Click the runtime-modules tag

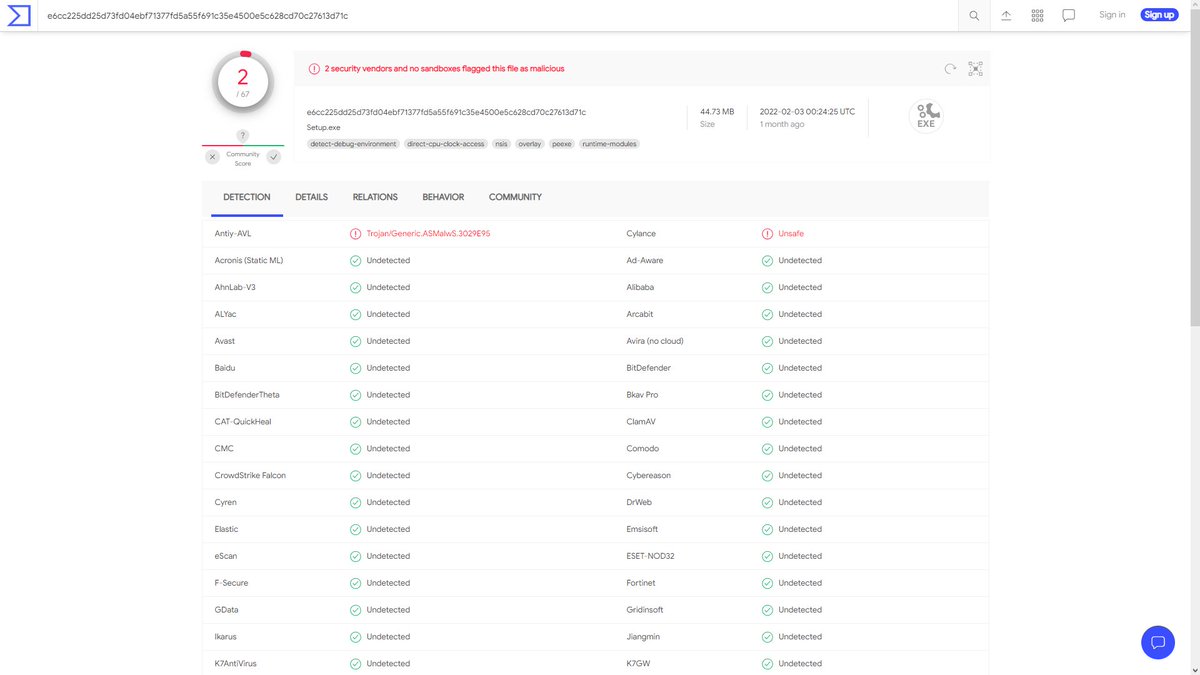pyautogui.click(x=609, y=144)
